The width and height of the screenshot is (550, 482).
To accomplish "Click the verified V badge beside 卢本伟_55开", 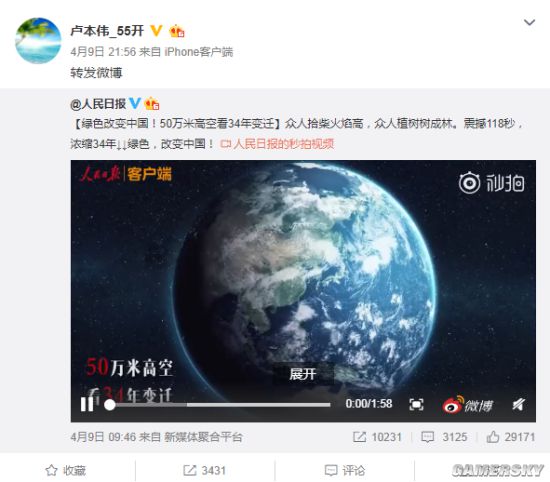I will 156,31.
